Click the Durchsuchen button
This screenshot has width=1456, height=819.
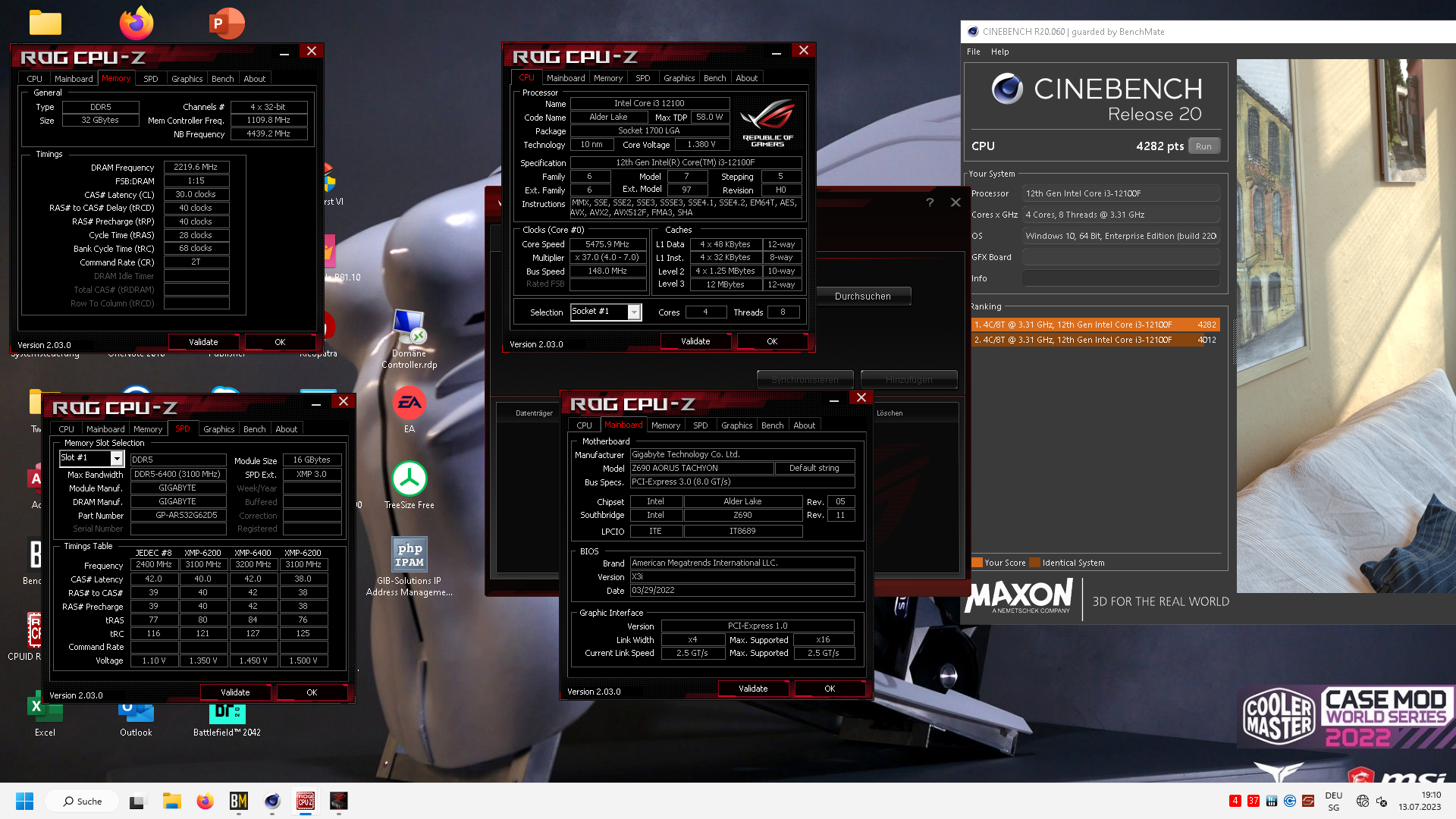[x=863, y=297]
